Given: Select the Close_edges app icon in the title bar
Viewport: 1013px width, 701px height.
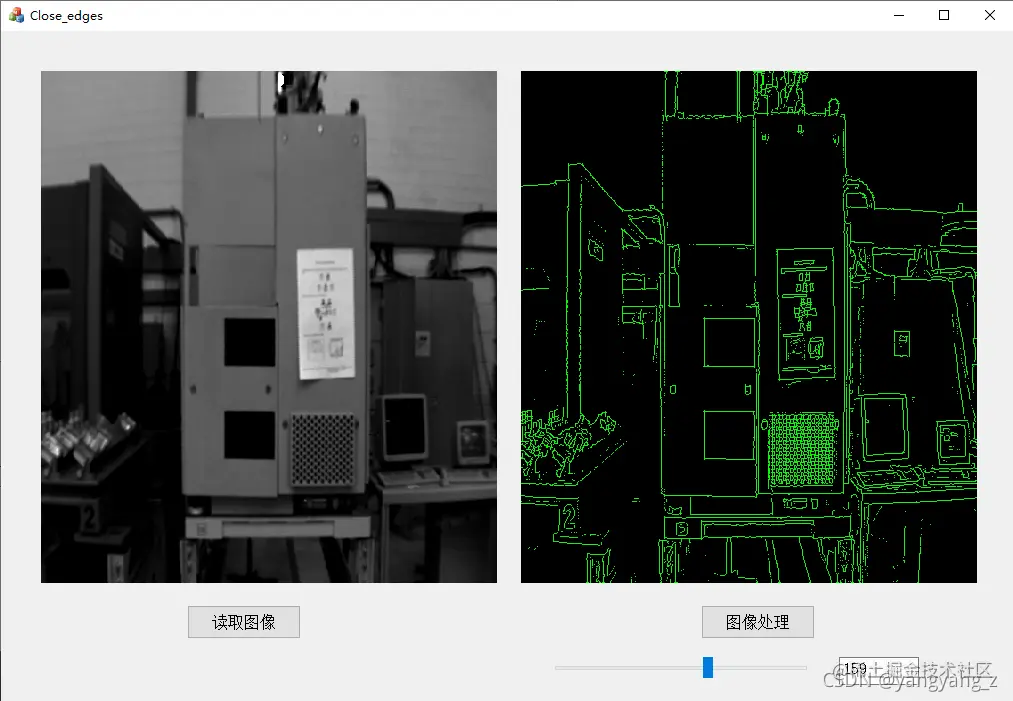Looking at the screenshot, I should (x=14, y=15).
